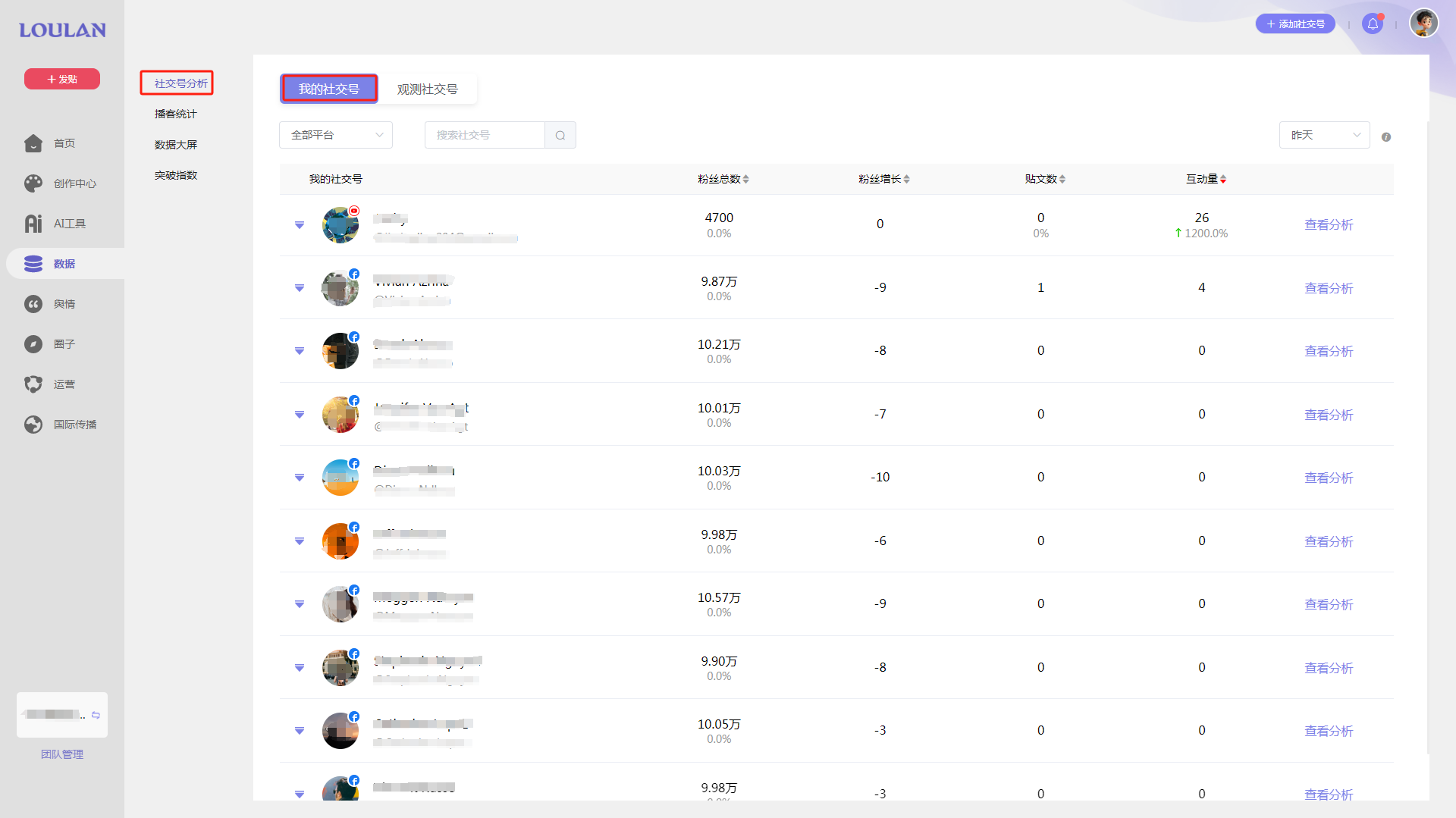This screenshot has height=818, width=1456.
Task: Click the info icon beside date selector
Action: 1386,137
